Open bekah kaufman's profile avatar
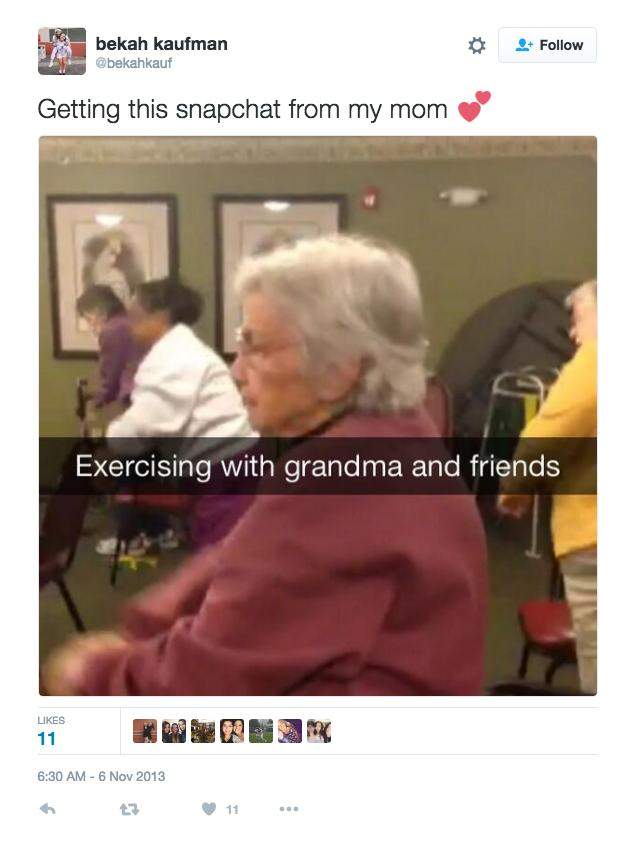Screen dimensions: 634x843 (x=62, y=51)
